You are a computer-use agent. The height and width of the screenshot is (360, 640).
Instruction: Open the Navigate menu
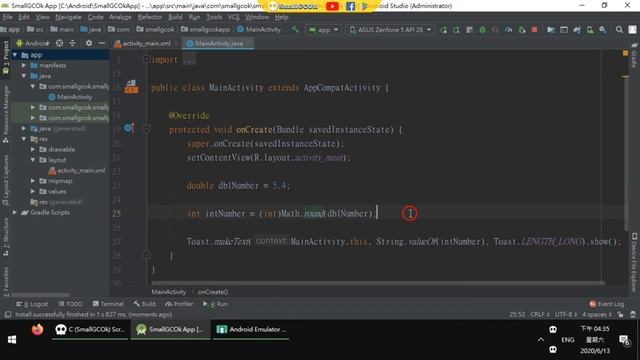point(69,17)
